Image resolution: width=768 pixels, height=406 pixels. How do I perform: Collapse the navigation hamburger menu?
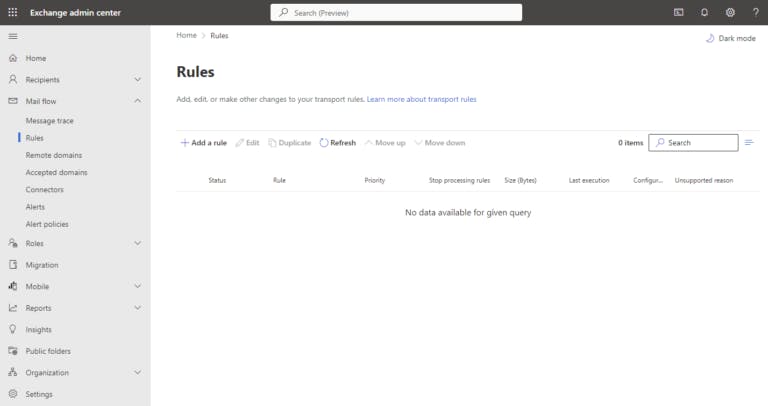13,36
